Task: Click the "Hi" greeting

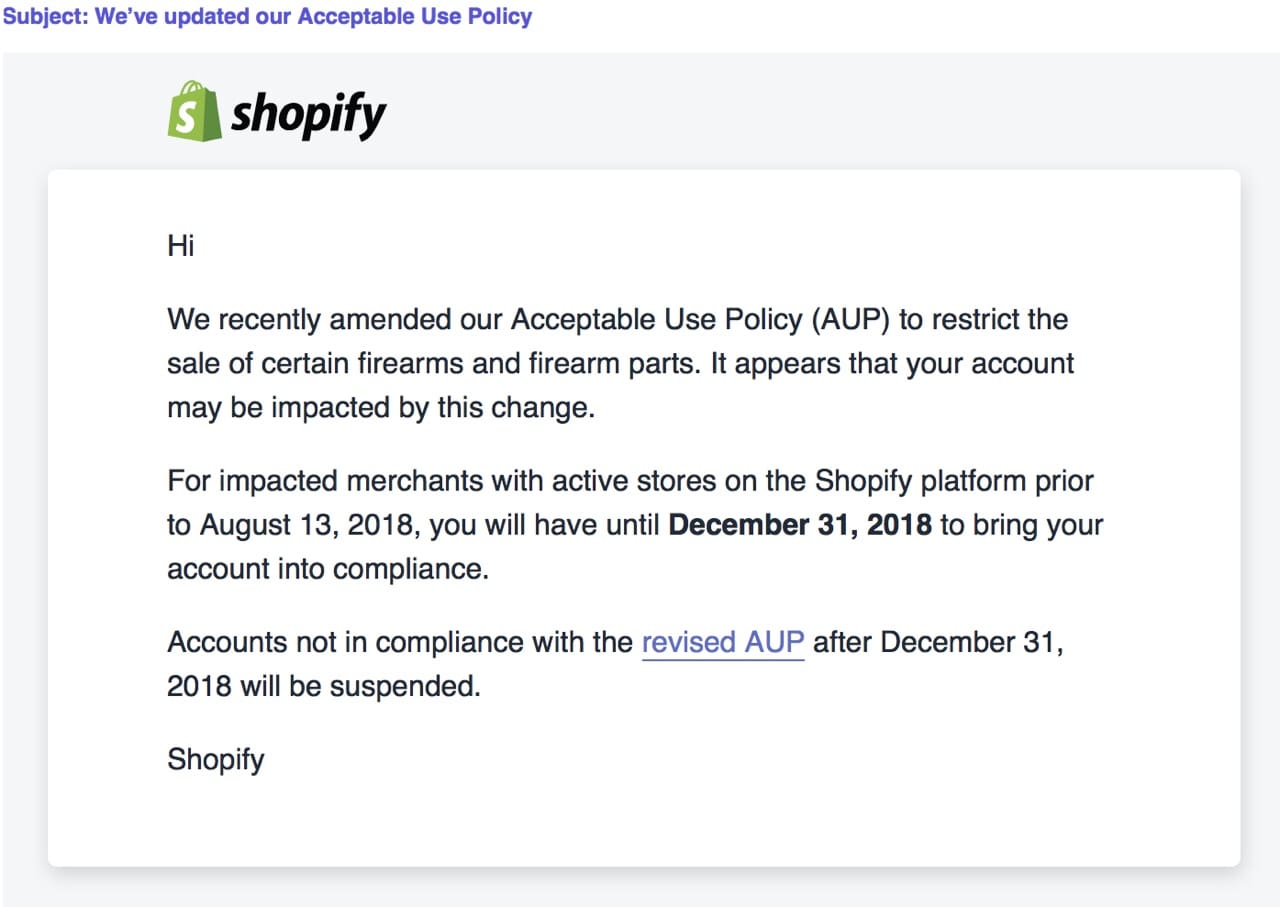Action: (x=181, y=245)
